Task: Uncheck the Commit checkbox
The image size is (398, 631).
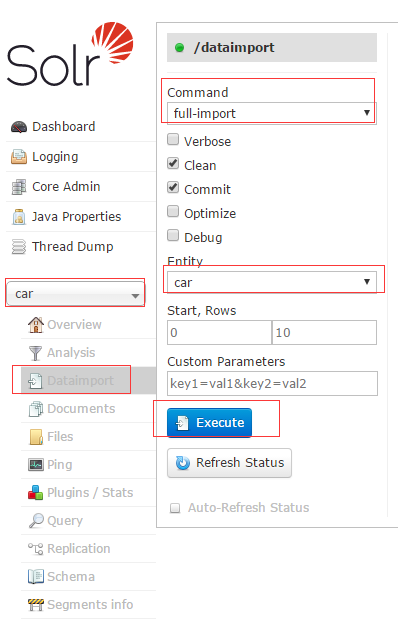Action: (x=173, y=188)
